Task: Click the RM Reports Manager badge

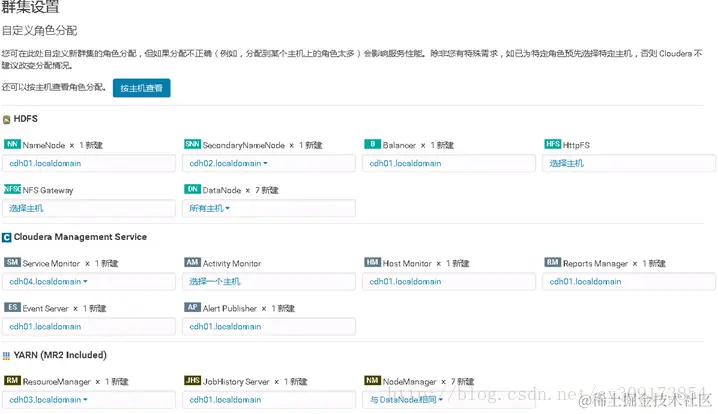Action: (x=553, y=262)
